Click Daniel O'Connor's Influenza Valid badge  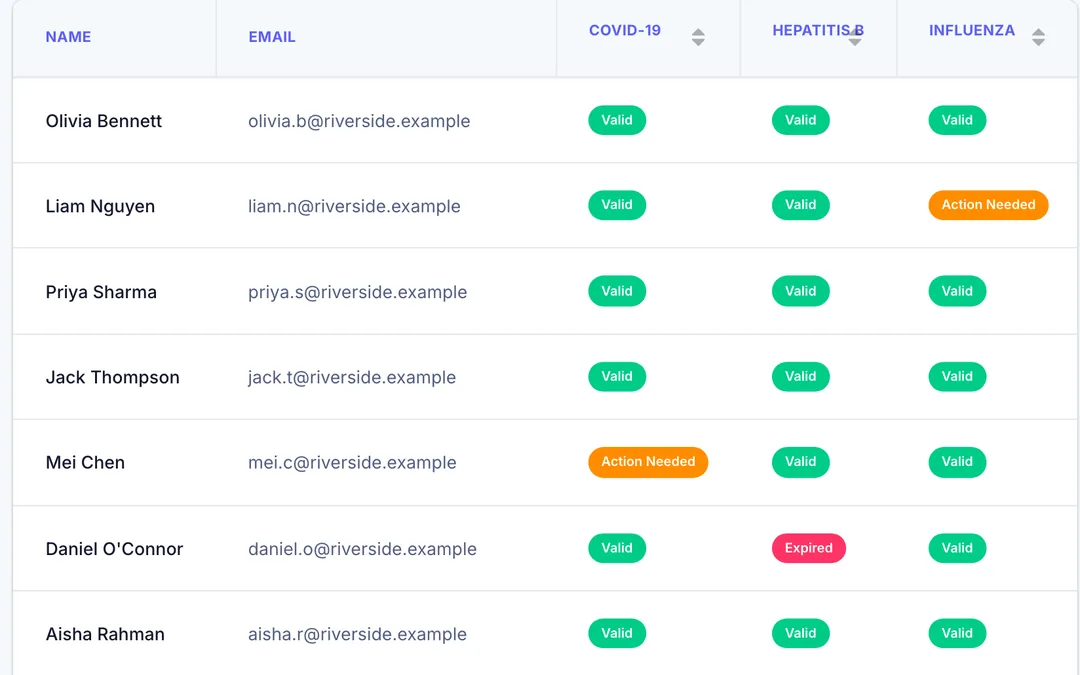pos(957,548)
